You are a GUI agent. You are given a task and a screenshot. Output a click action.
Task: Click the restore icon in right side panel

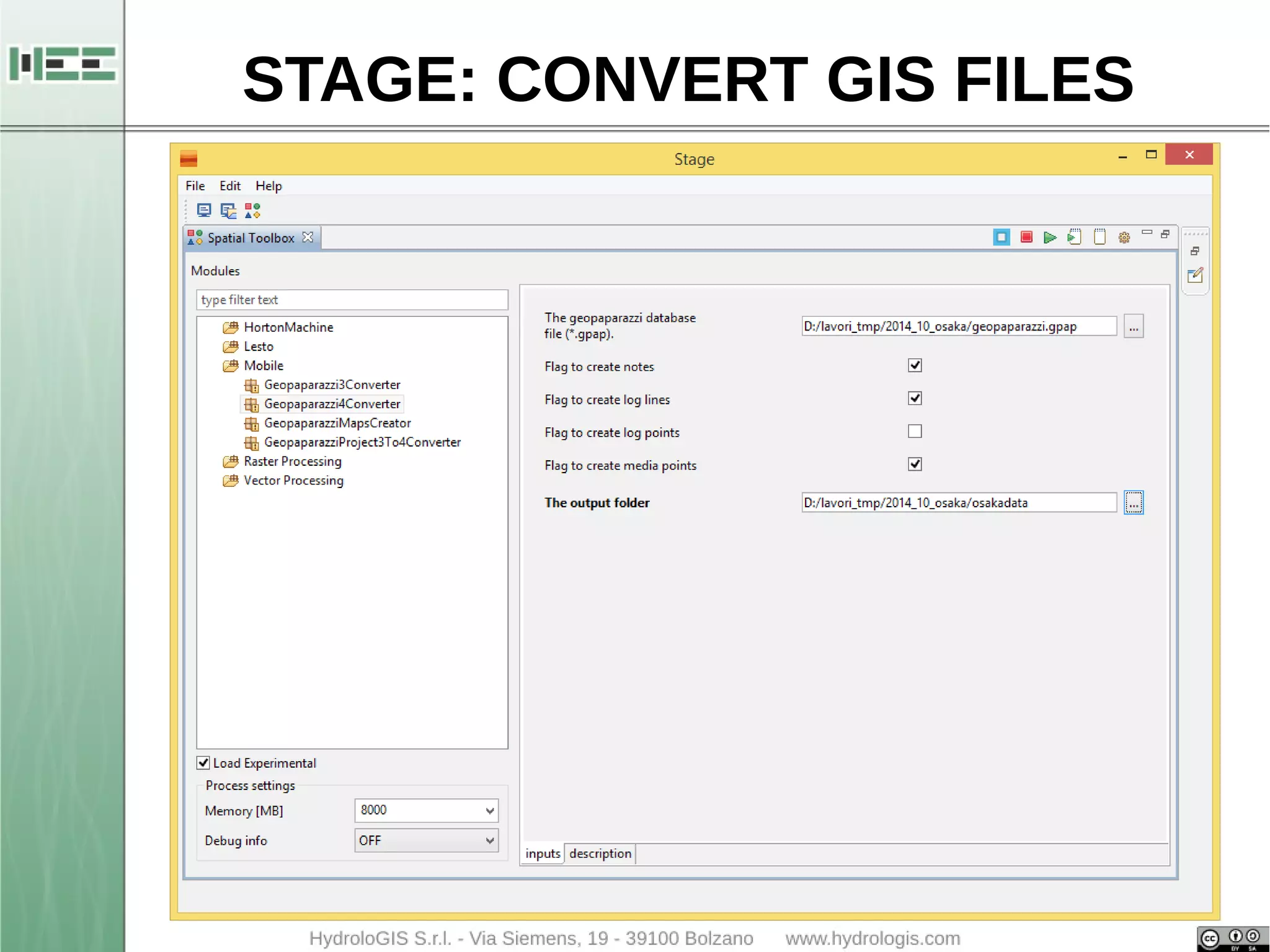click(1195, 251)
